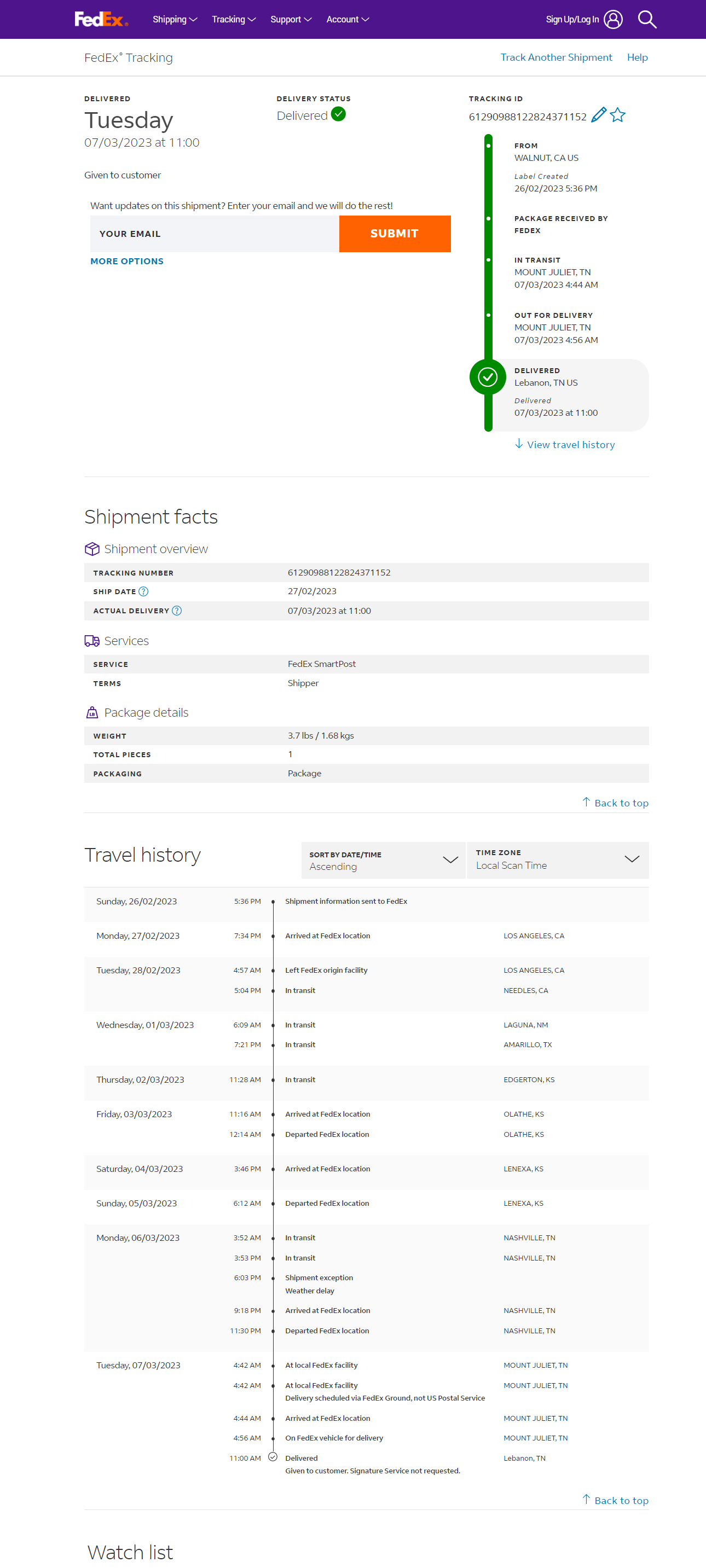Click the green delivered checkmark on timeline
The image size is (706, 1568).
(487, 377)
